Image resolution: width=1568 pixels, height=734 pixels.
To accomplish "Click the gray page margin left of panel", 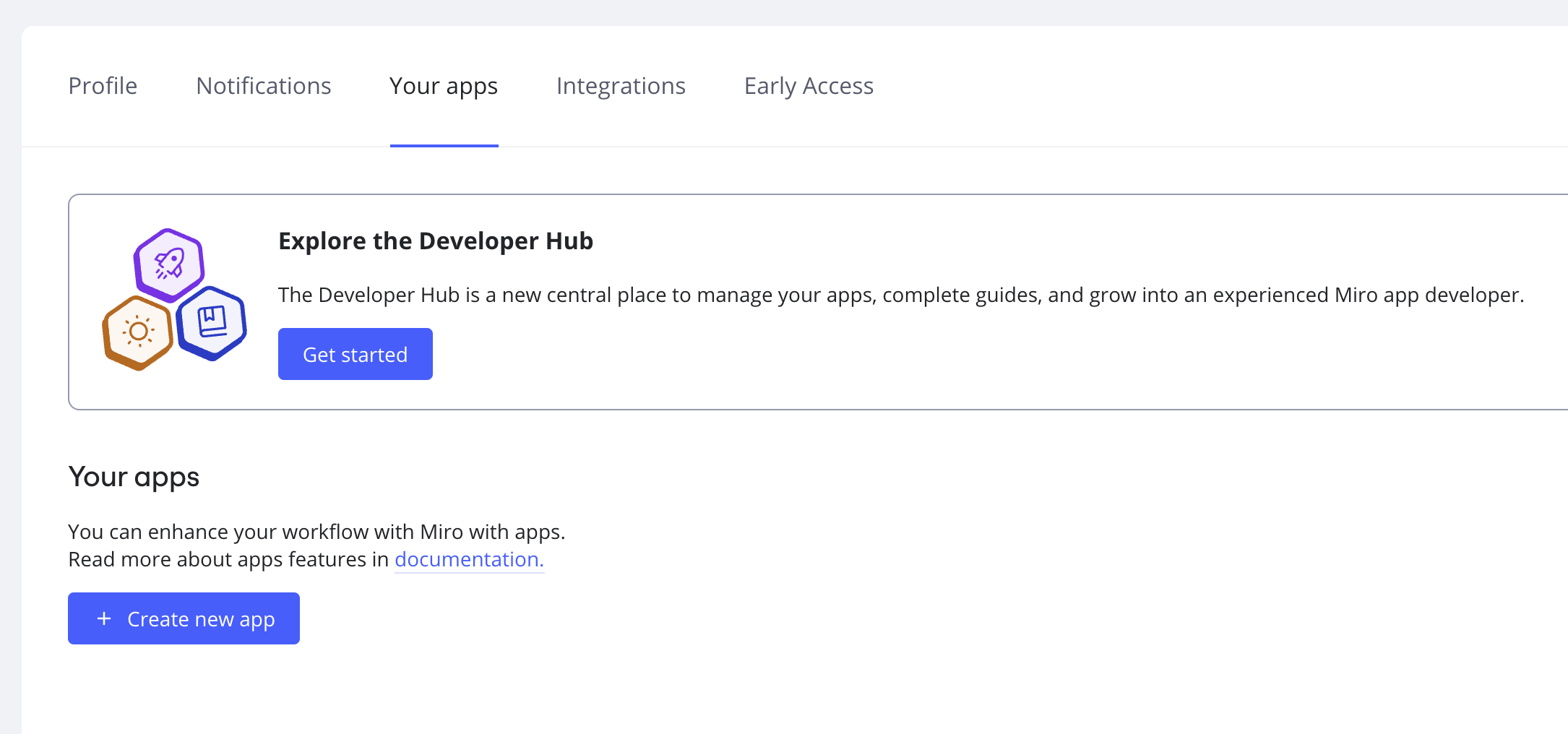I will click(10, 361).
